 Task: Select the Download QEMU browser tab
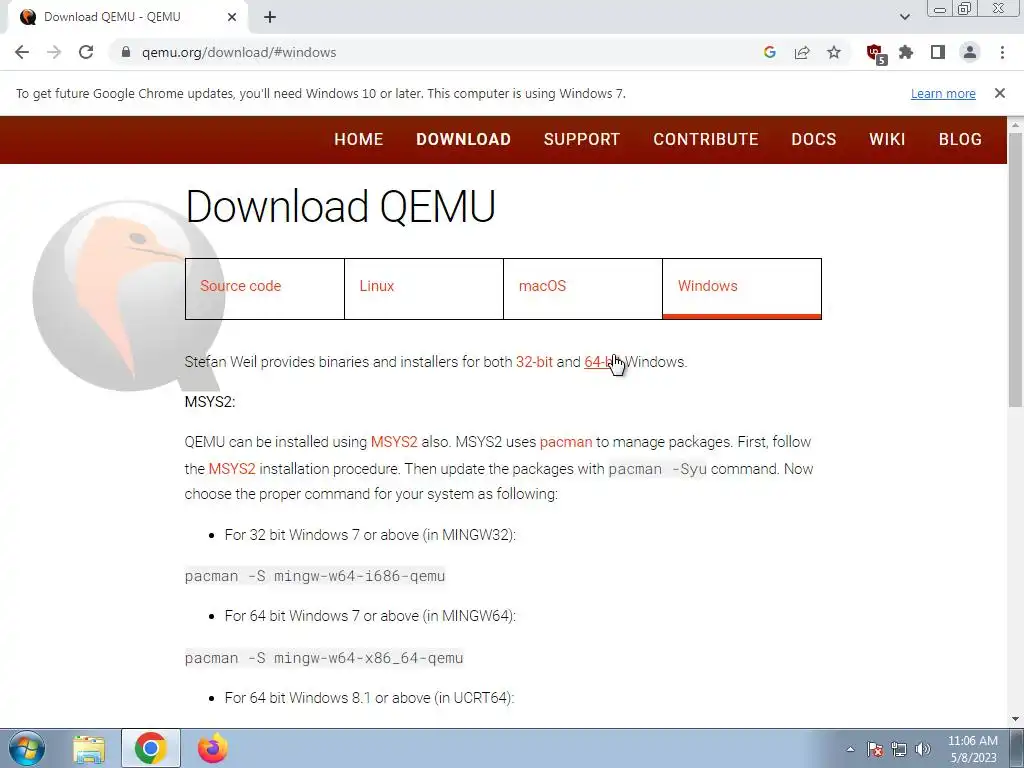tap(127, 17)
